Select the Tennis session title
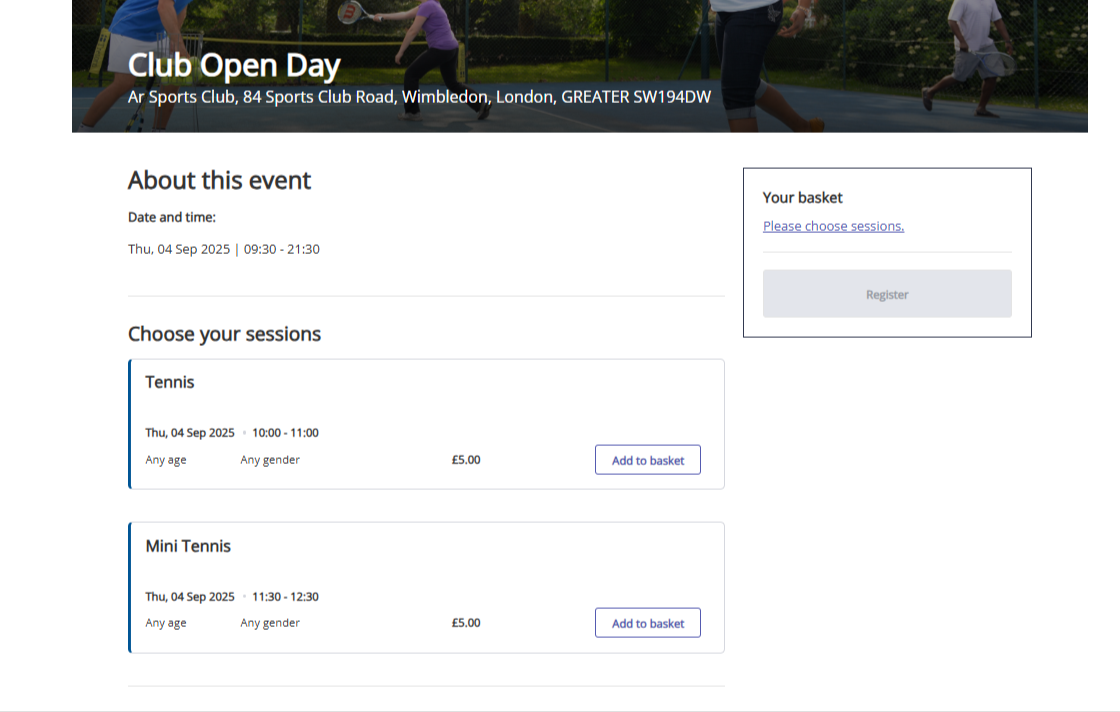The height and width of the screenshot is (712, 1120). coord(170,382)
